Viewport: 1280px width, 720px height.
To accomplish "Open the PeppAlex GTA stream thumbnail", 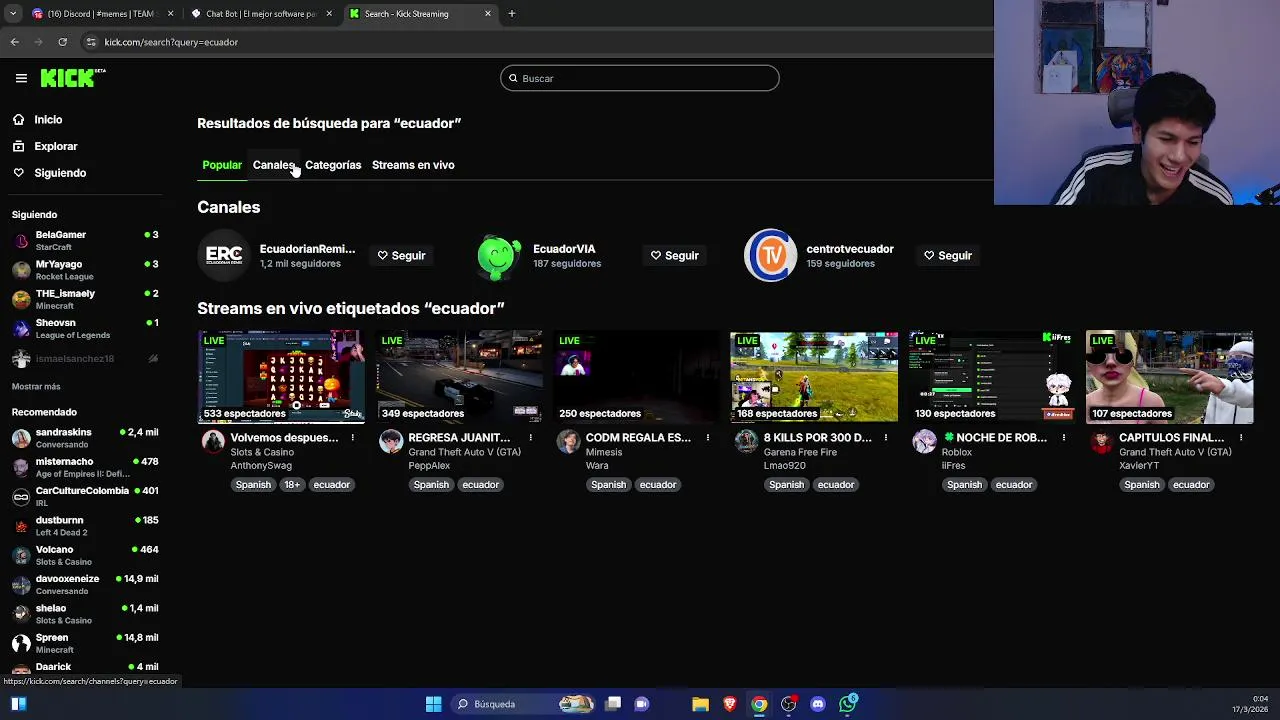I will pyautogui.click(x=459, y=377).
